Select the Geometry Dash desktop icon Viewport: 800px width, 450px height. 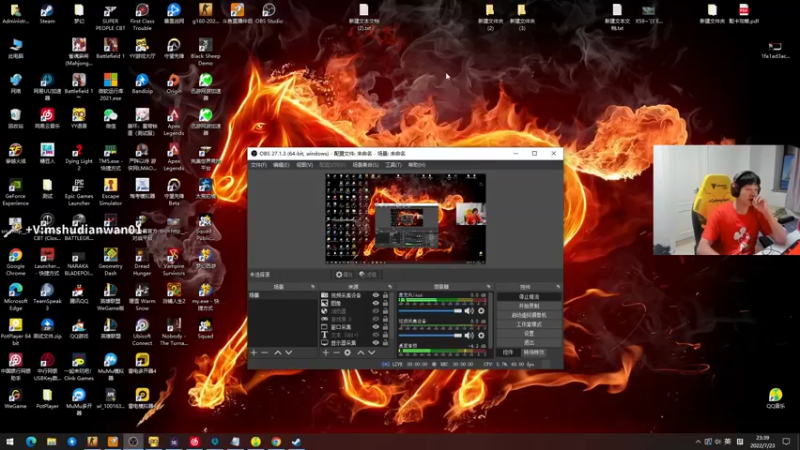tap(110, 262)
